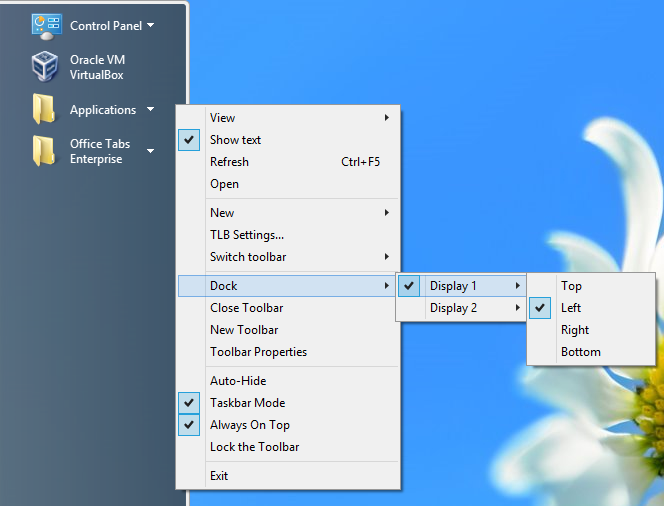This screenshot has height=506, width=664.
Task: Click Exit in the context menu
Action: click(x=288, y=476)
